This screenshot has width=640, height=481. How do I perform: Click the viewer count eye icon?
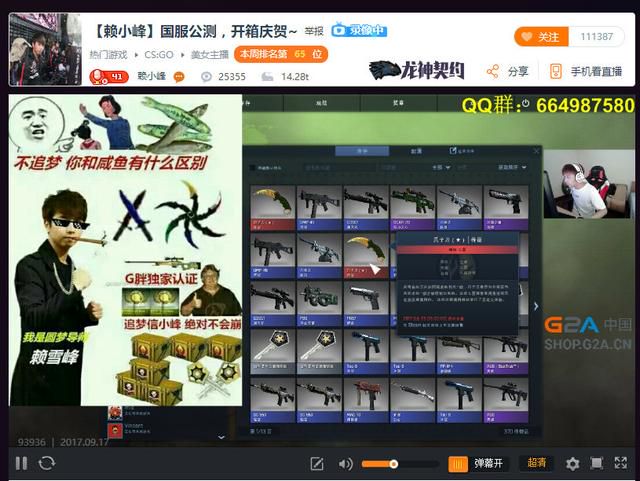[x=207, y=77]
